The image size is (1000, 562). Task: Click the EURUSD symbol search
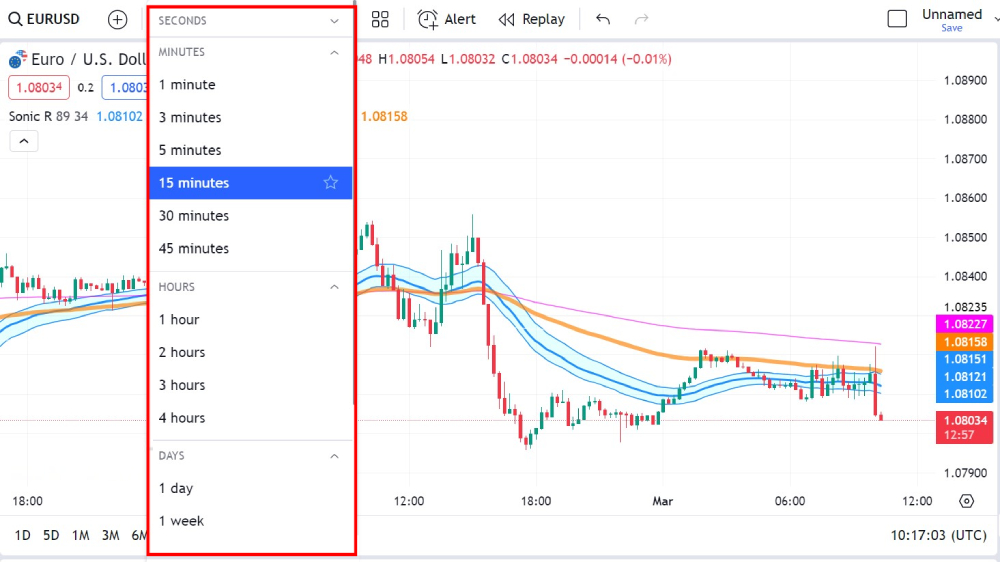(45, 19)
